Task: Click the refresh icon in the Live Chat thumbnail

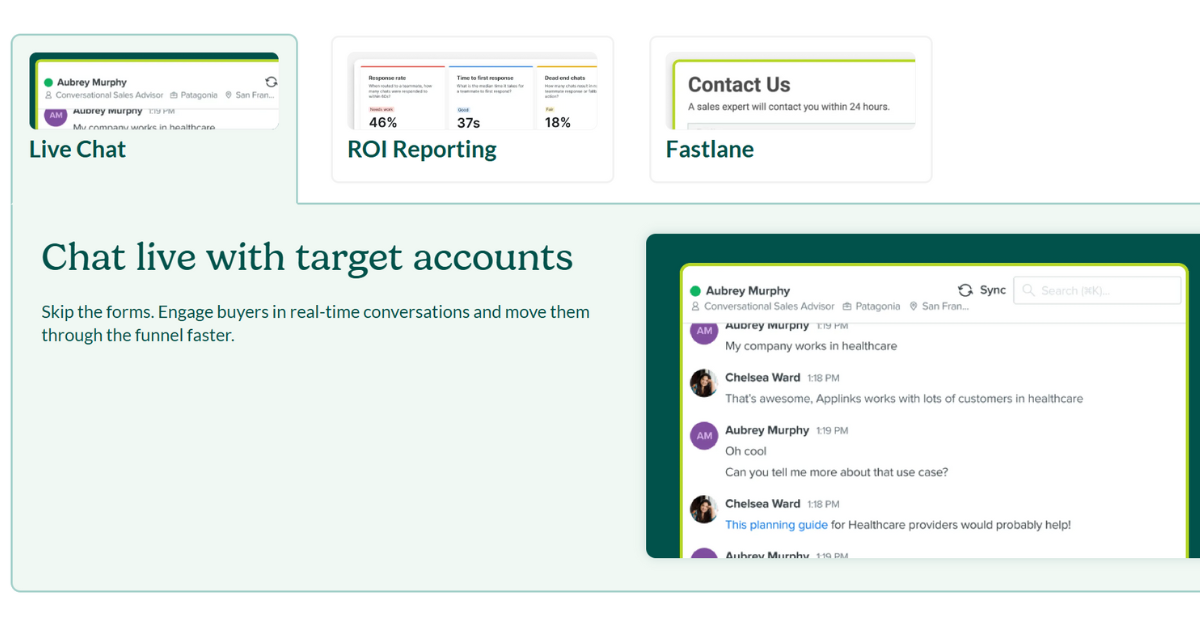Action: click(x=271, y=82)
